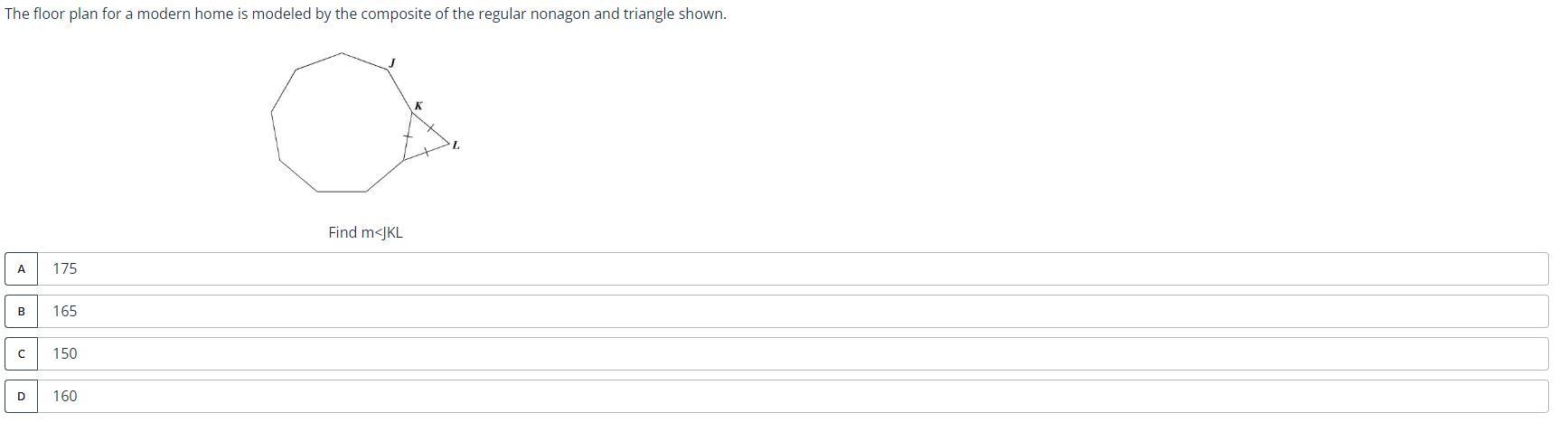Pick the answer value 160
This screenshot has height=441, width=1568.
pyautogui.click(x=65, y=396)
